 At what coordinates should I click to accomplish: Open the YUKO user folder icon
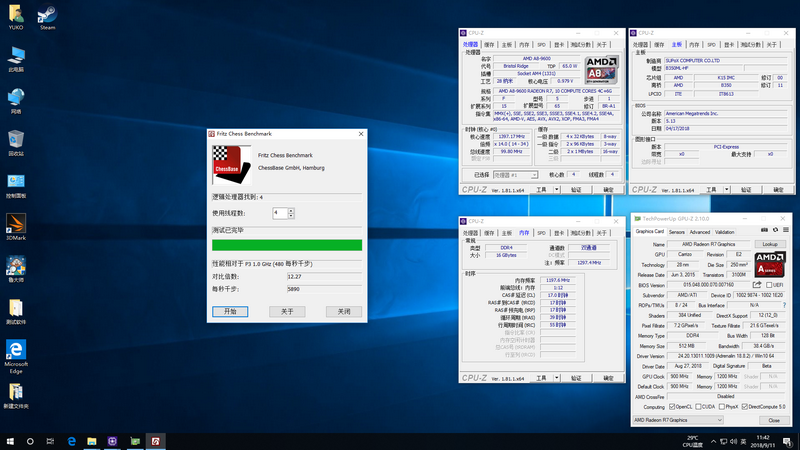point(16,17)
